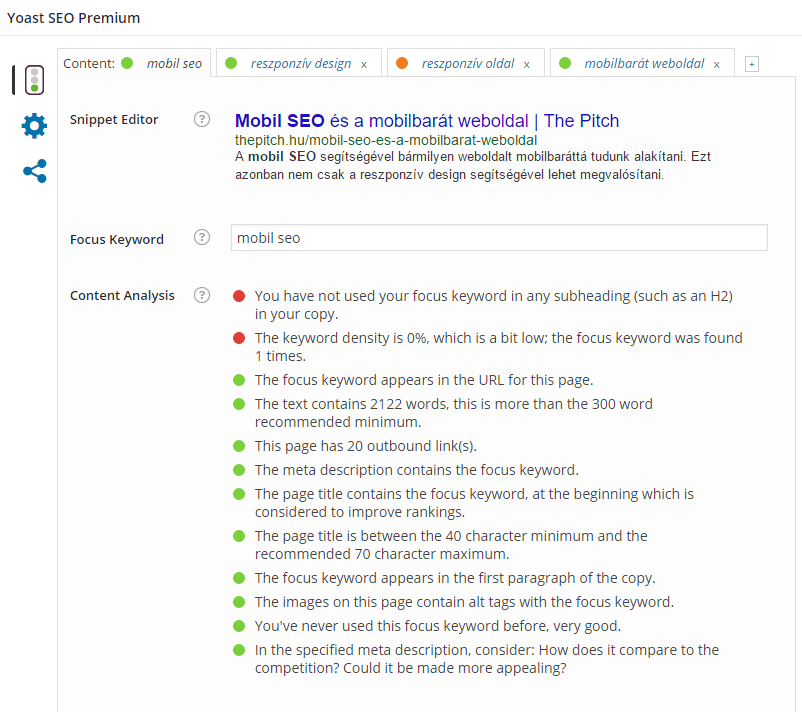This screenshot has height=712, width=802.
Task: Click the help icon beside Focus Keyword
Action: click(x=202, y=238)
